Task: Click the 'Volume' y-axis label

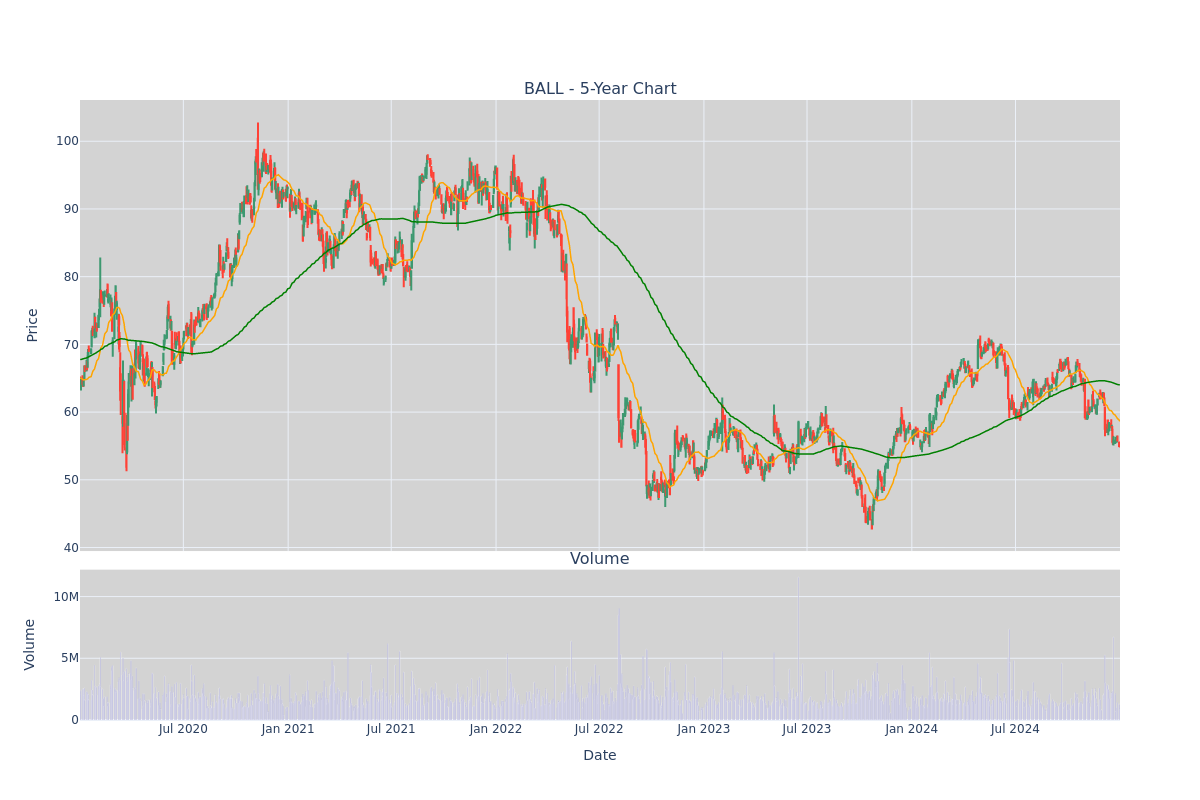Action: [30, 644]
